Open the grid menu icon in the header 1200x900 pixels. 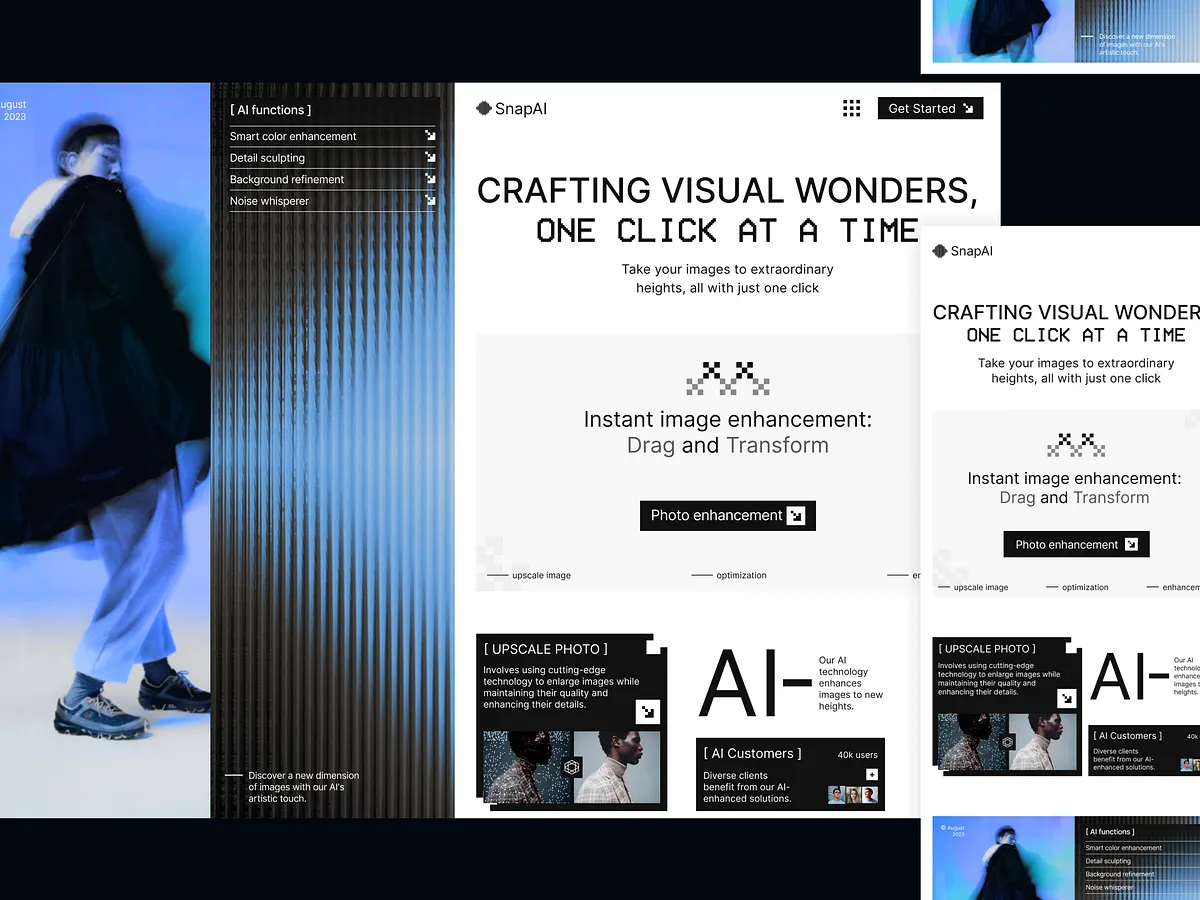click(851, 108)
